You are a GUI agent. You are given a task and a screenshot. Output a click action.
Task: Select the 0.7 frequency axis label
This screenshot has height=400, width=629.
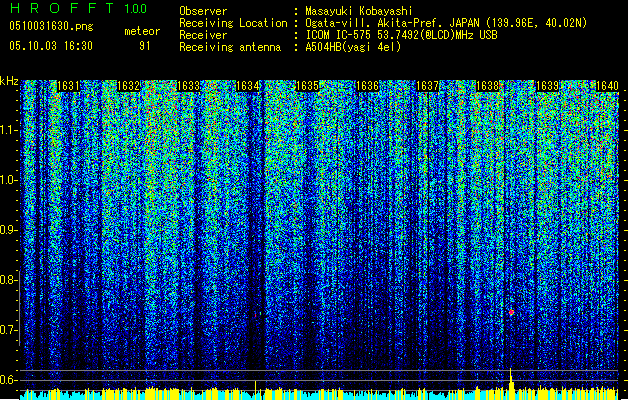tap(9, 330)
